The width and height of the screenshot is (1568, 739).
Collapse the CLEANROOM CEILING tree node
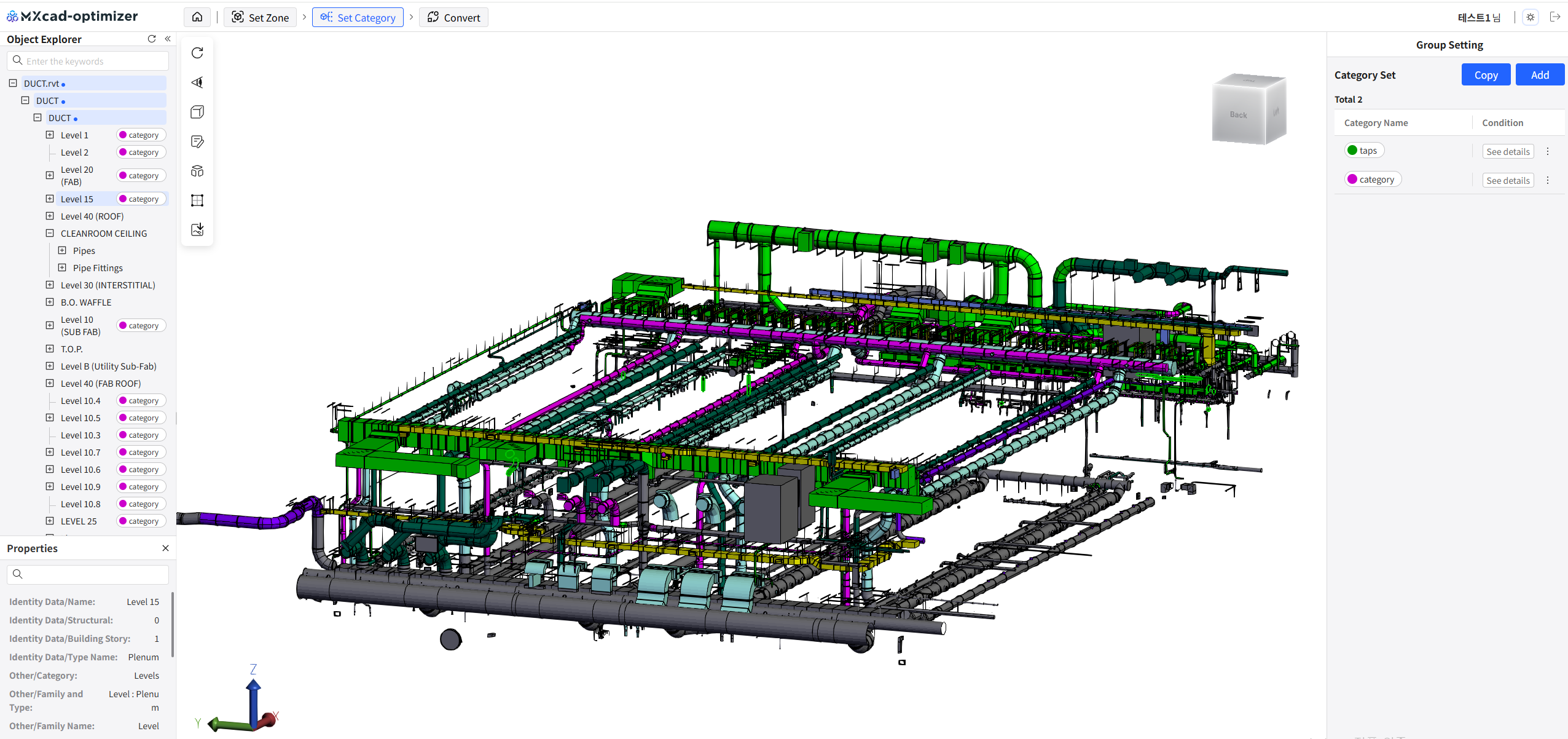(50, 233)
